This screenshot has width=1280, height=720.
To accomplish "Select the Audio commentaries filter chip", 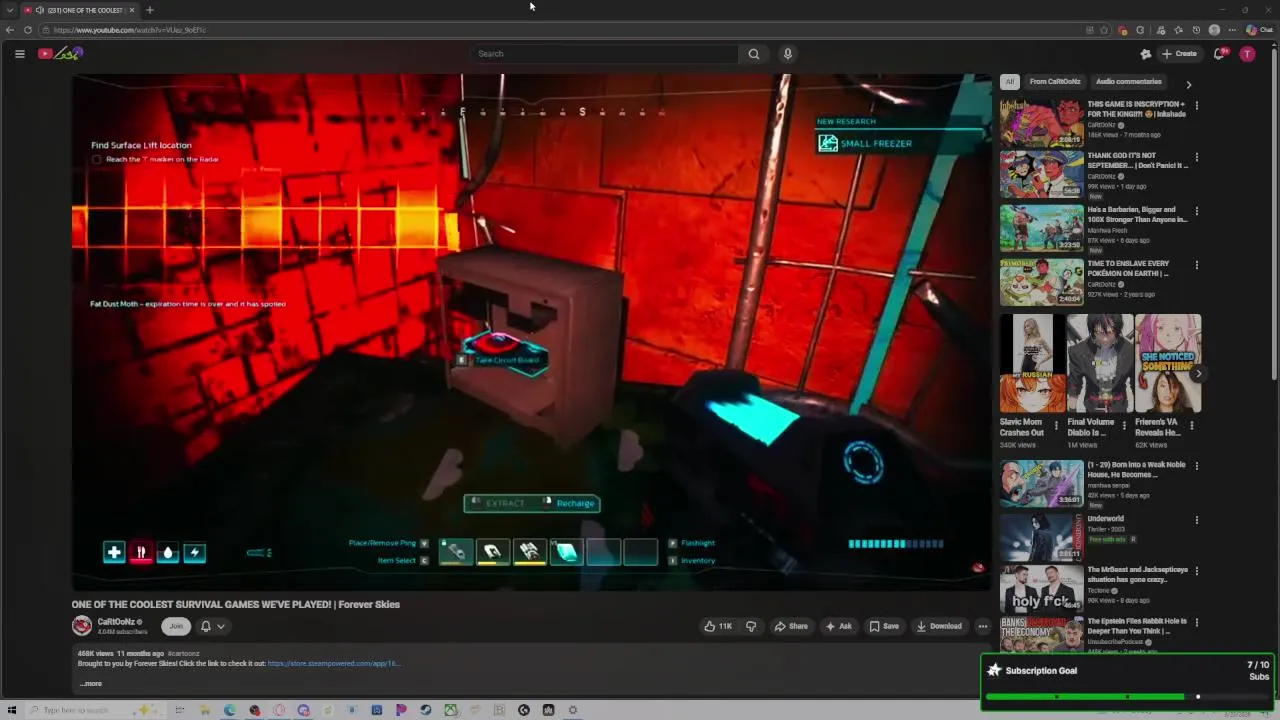I will (x=1128, y=82).
